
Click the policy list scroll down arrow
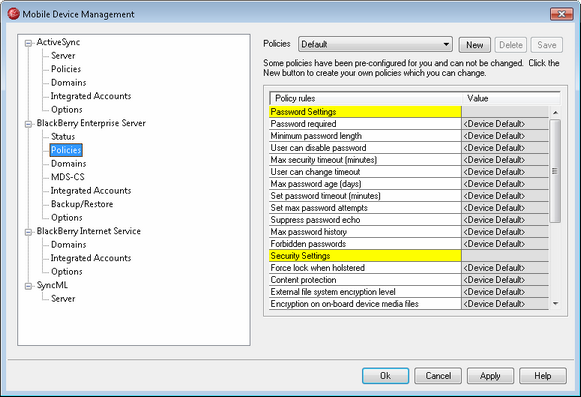(x=555, y=304)
